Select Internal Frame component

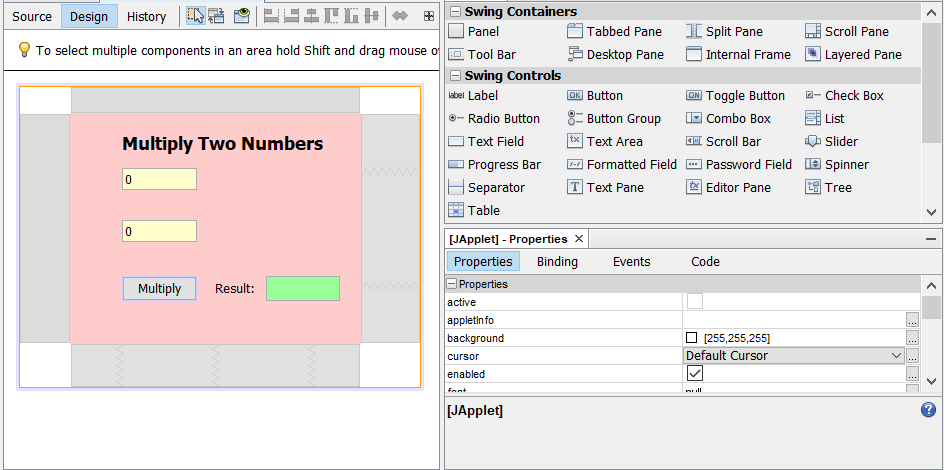coord(739,54)
